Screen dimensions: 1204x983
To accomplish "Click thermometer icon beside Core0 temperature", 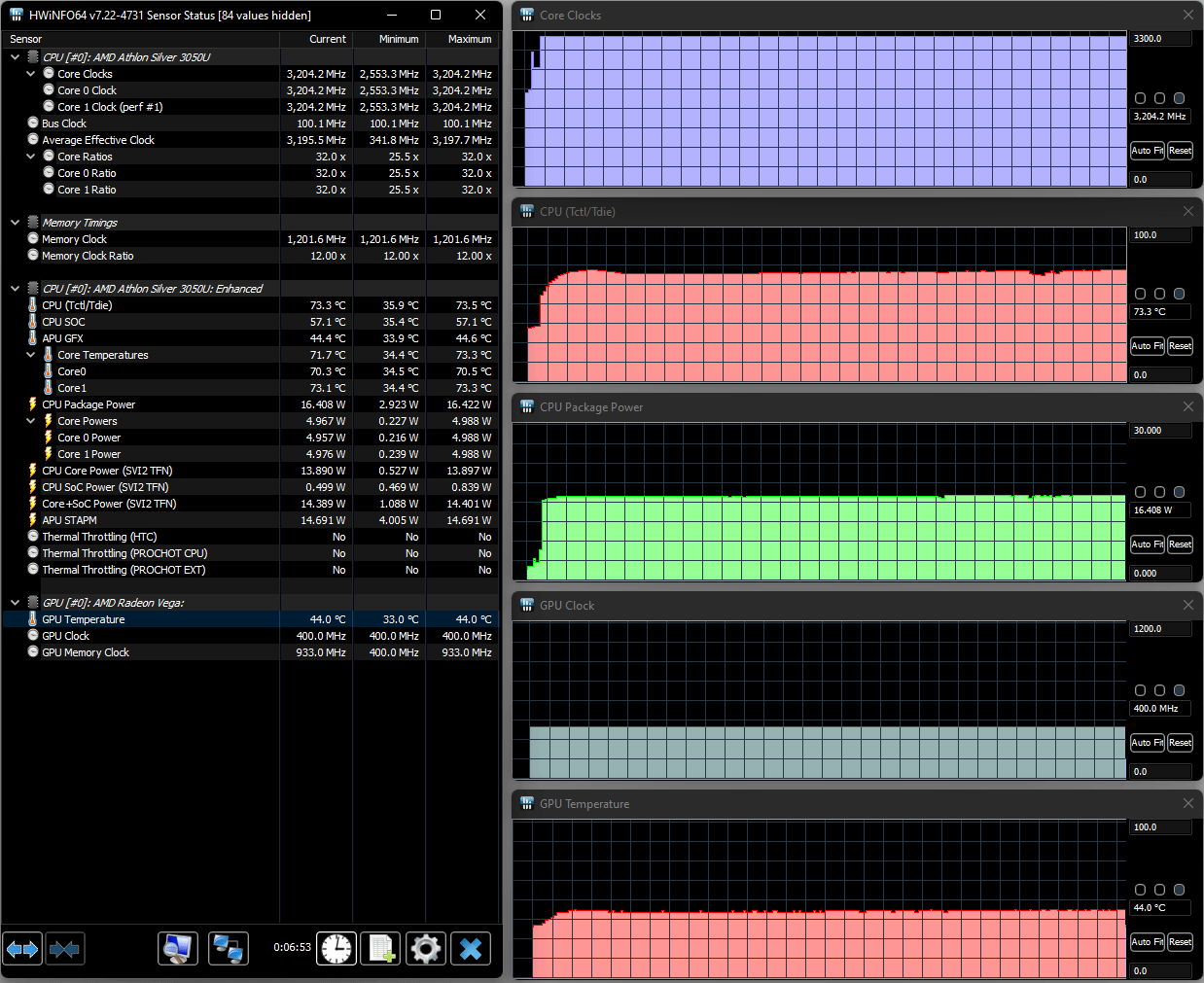I will (x=49, y=371).
